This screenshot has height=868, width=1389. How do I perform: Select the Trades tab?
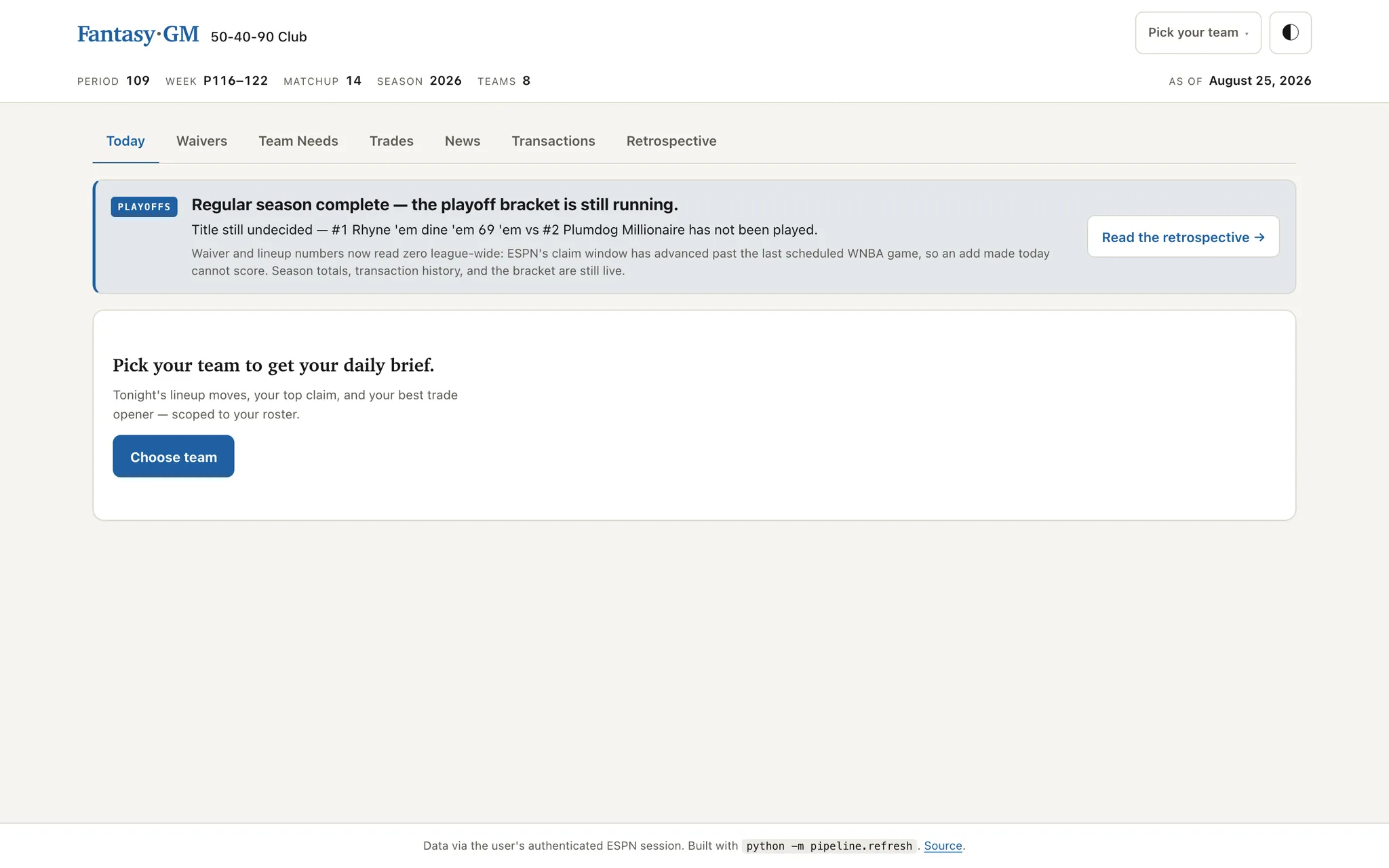point(391,141)
